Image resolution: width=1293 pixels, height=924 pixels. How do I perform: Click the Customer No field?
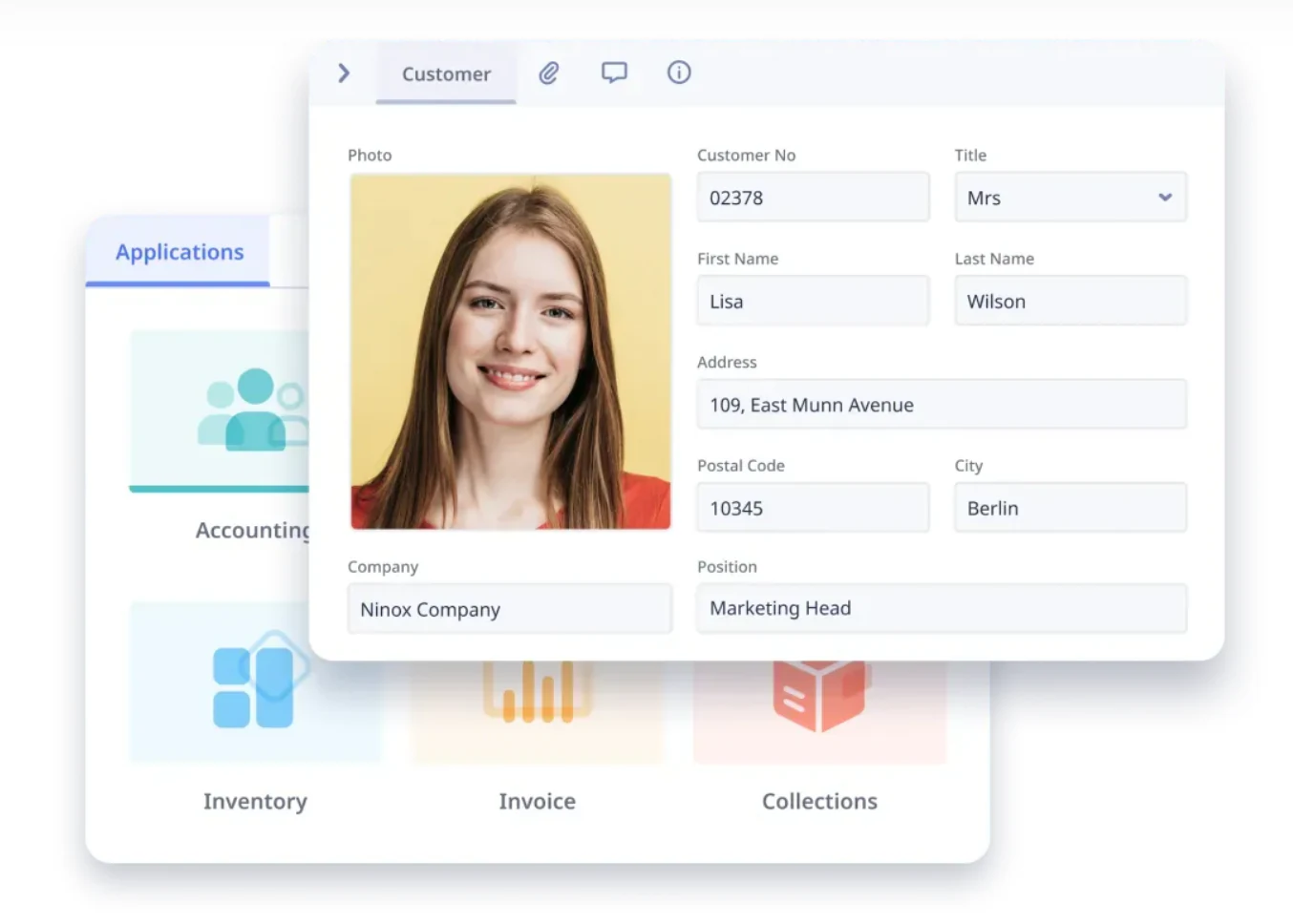point(814,198)
